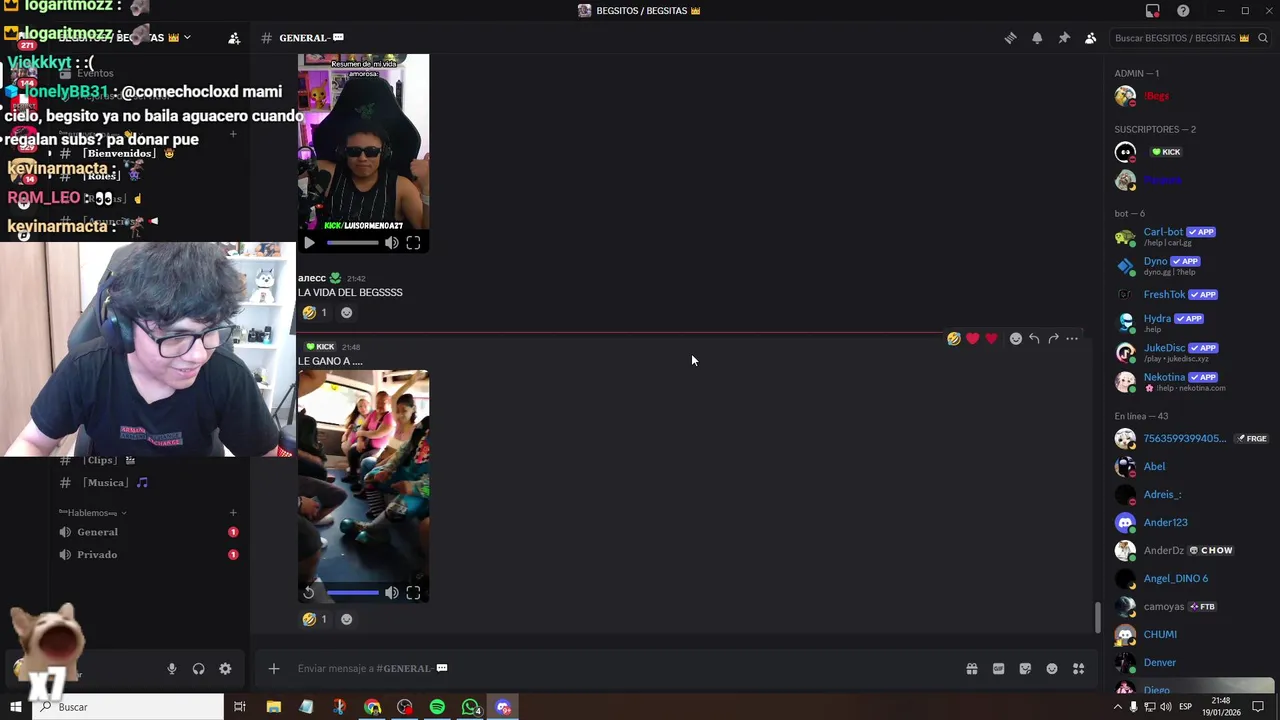Open more options in message hover toolbar
Viewport: 1280px width, 720px height.
coord(1072,339)
